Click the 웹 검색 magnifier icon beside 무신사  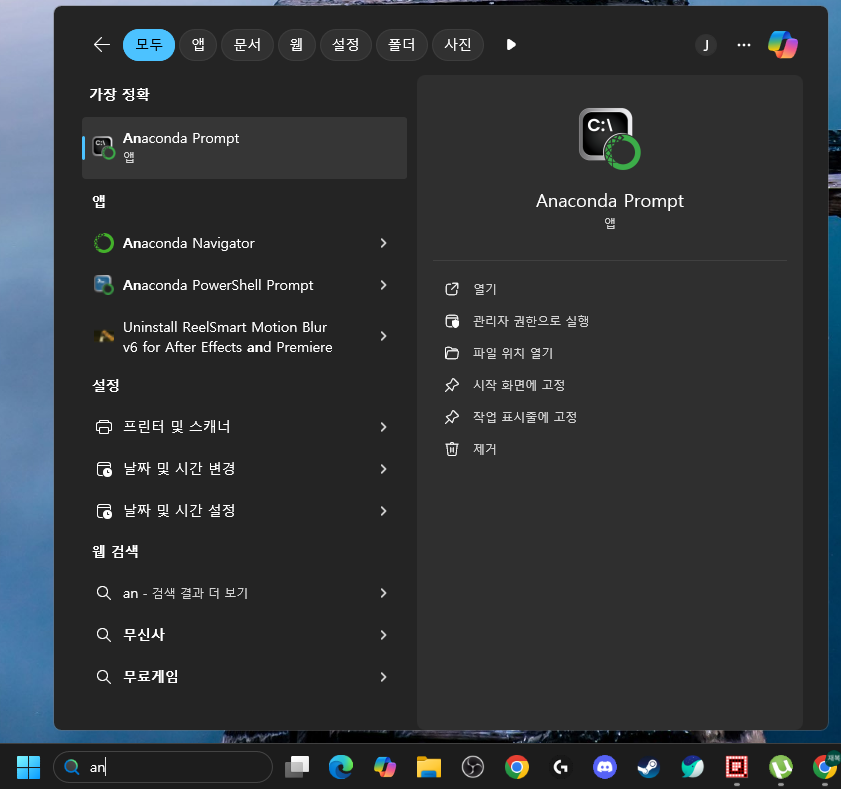(104, 635)
